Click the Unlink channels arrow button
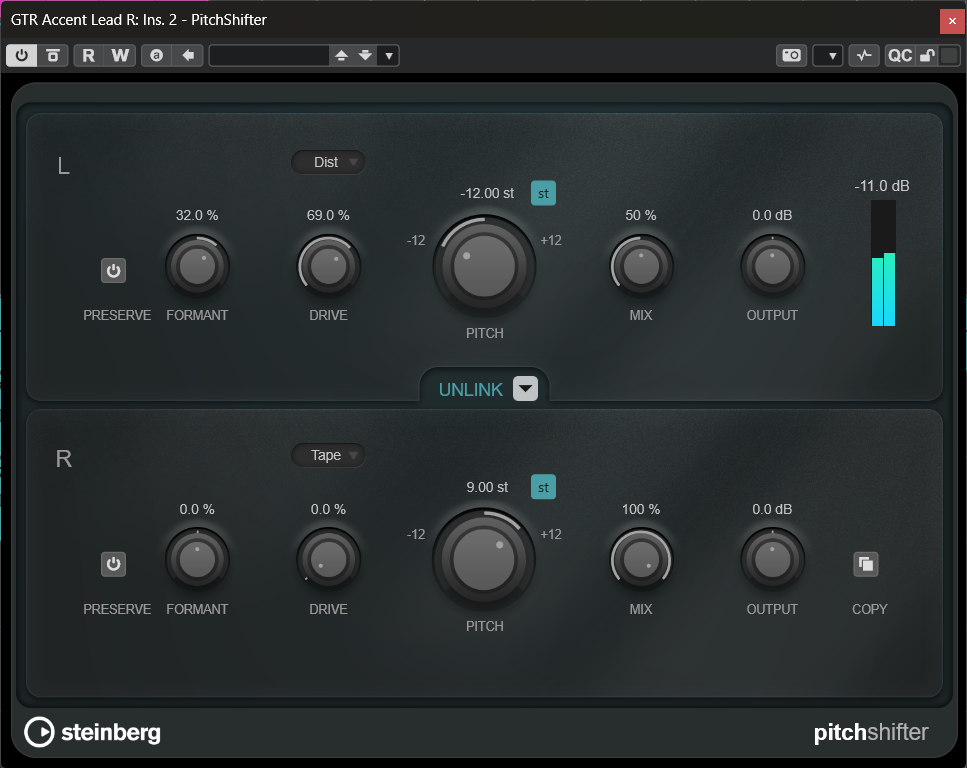The image size is (967, 768). [525, 389]
